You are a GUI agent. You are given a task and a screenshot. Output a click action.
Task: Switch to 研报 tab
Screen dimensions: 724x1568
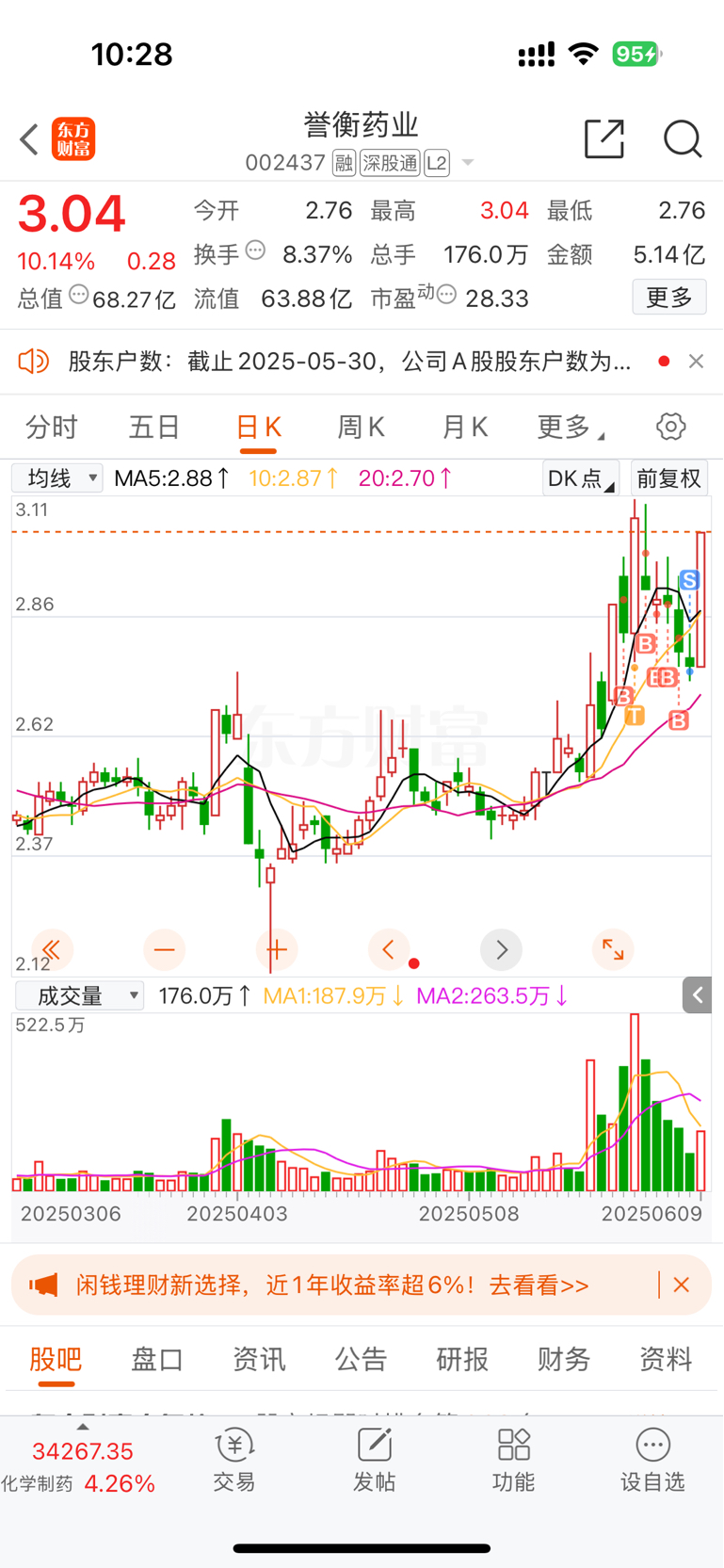point(462,1359)
